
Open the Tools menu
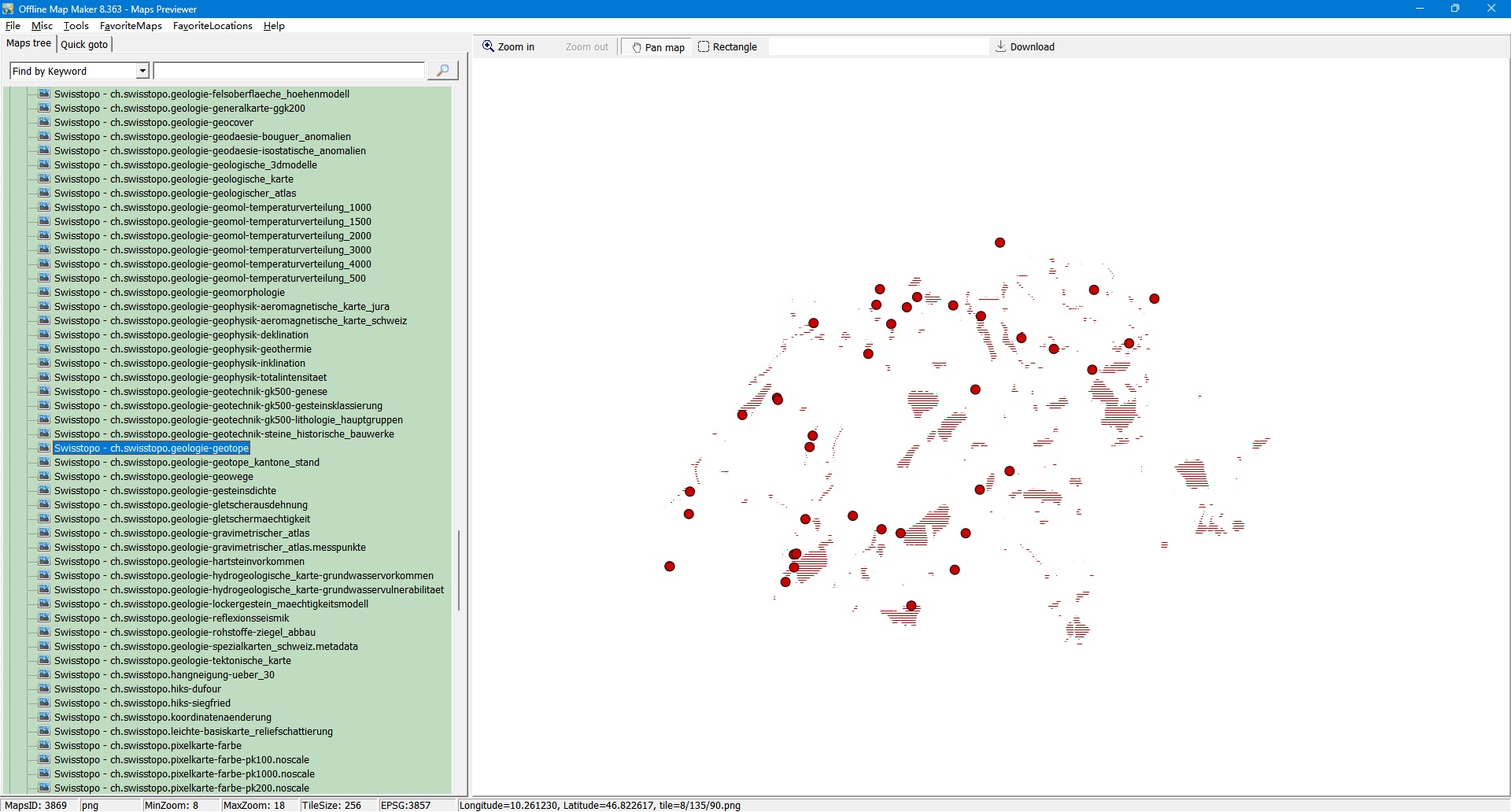tap(76, 26)
